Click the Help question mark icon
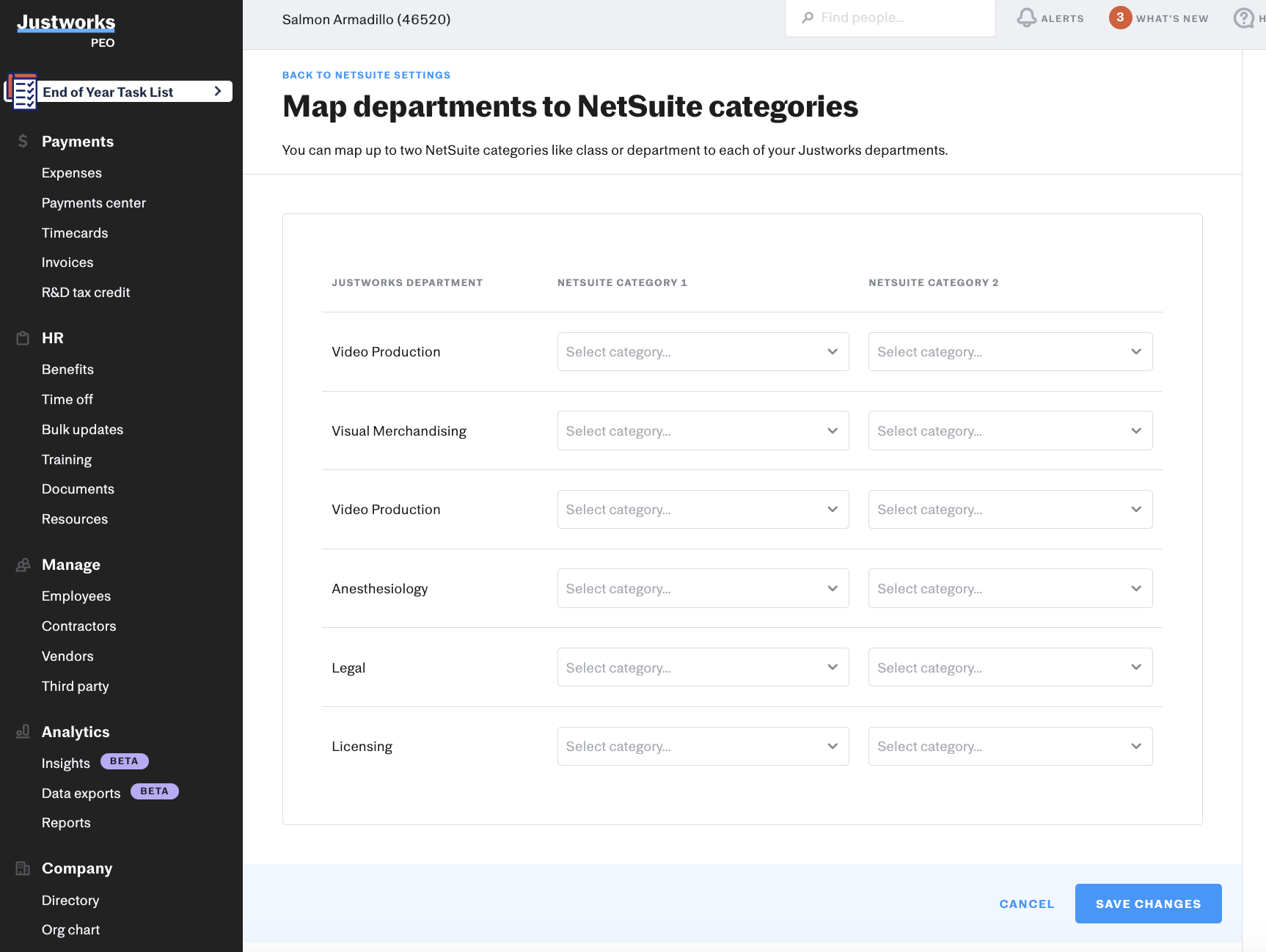Viewport: 1266px width, 952px height. 1243,18
